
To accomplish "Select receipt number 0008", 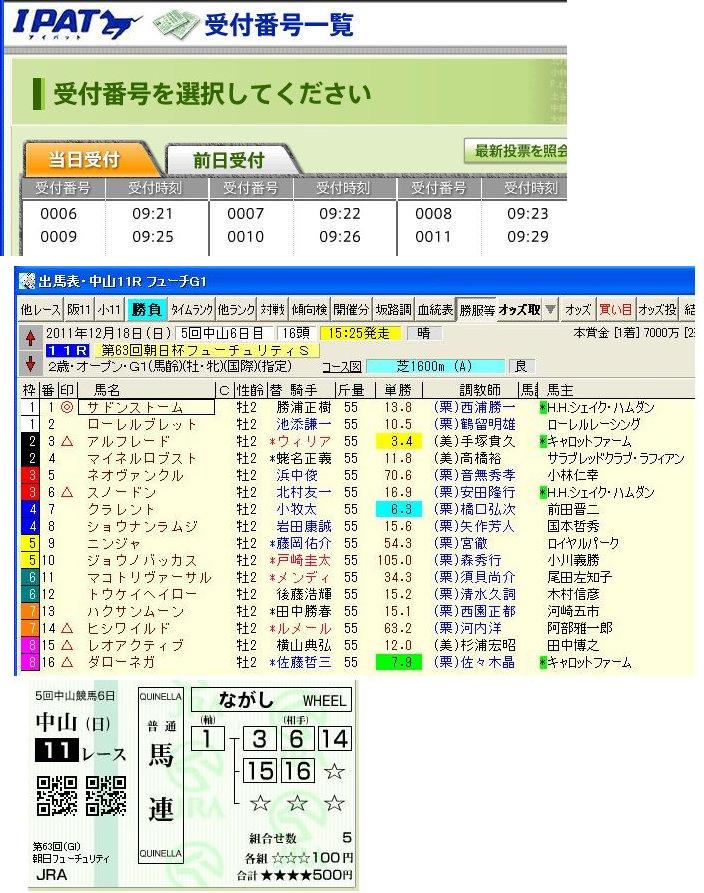I will coord(433,214).
